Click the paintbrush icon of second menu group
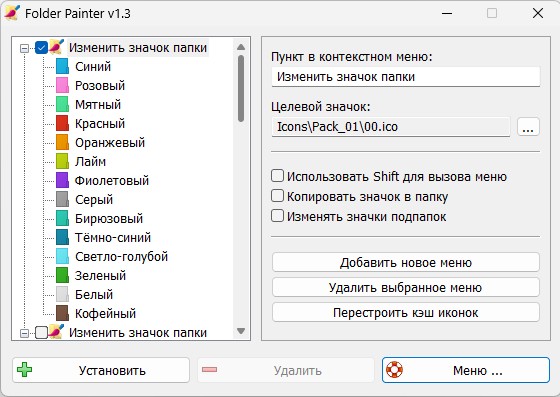Viewport: 560px width, 397px height. pyautogui.click(x=56, y=332)
